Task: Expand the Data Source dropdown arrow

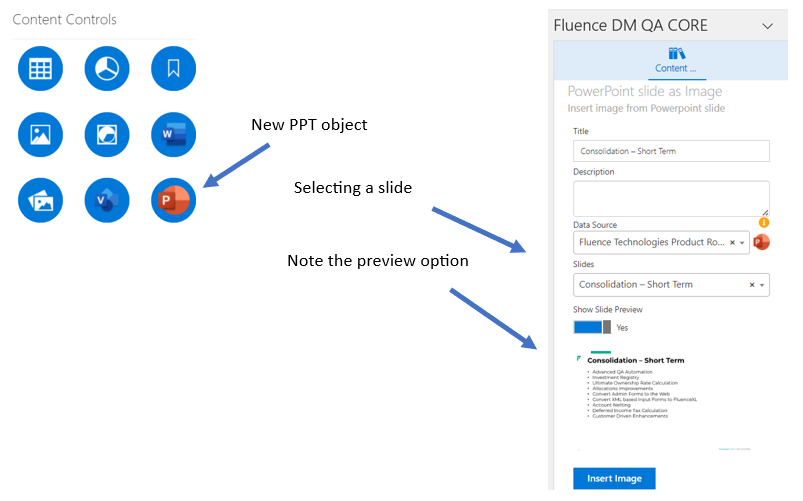Action: pyautogui.click(x=742, y=243)
